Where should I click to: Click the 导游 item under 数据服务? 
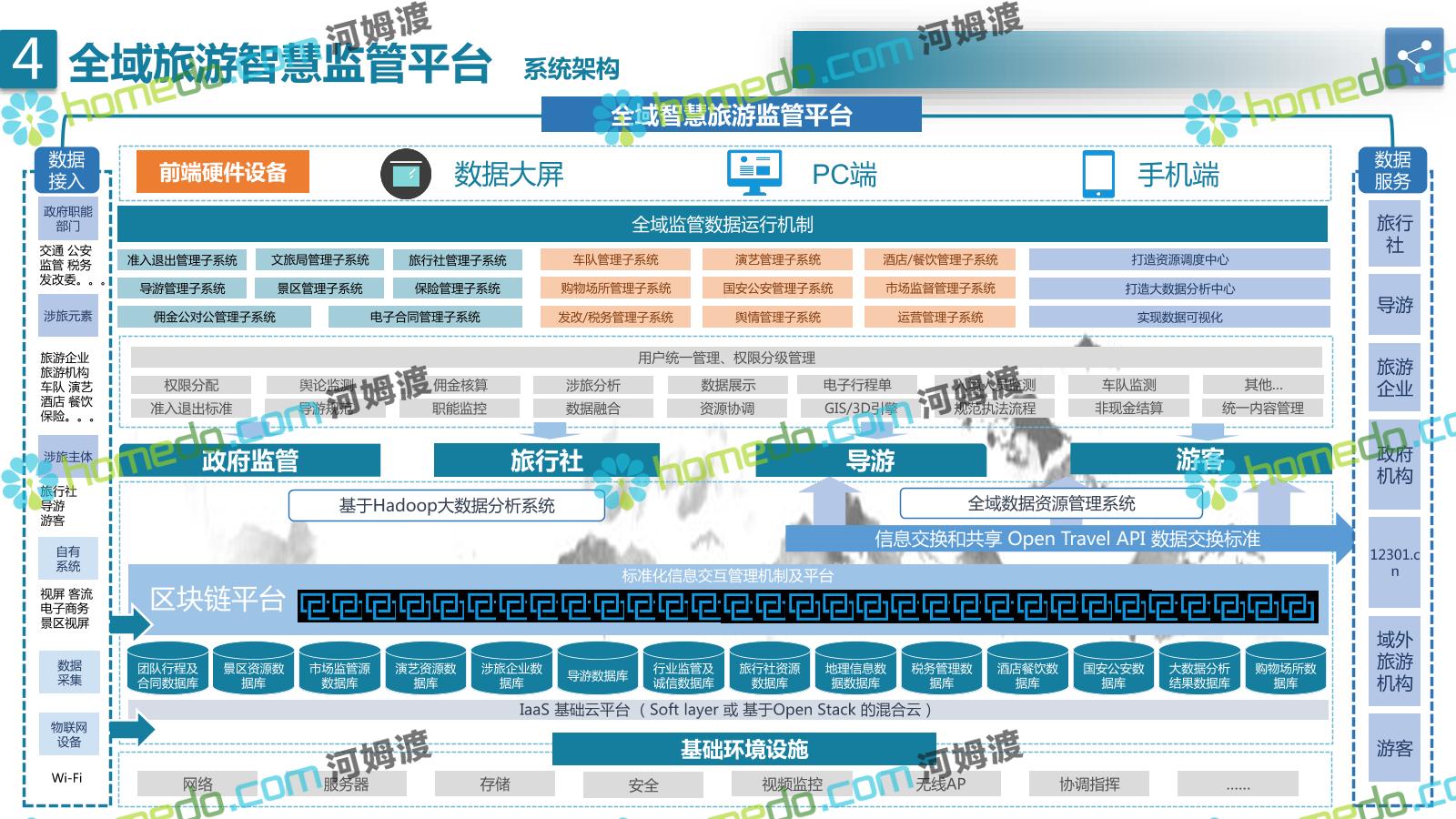pos(1394,306)
